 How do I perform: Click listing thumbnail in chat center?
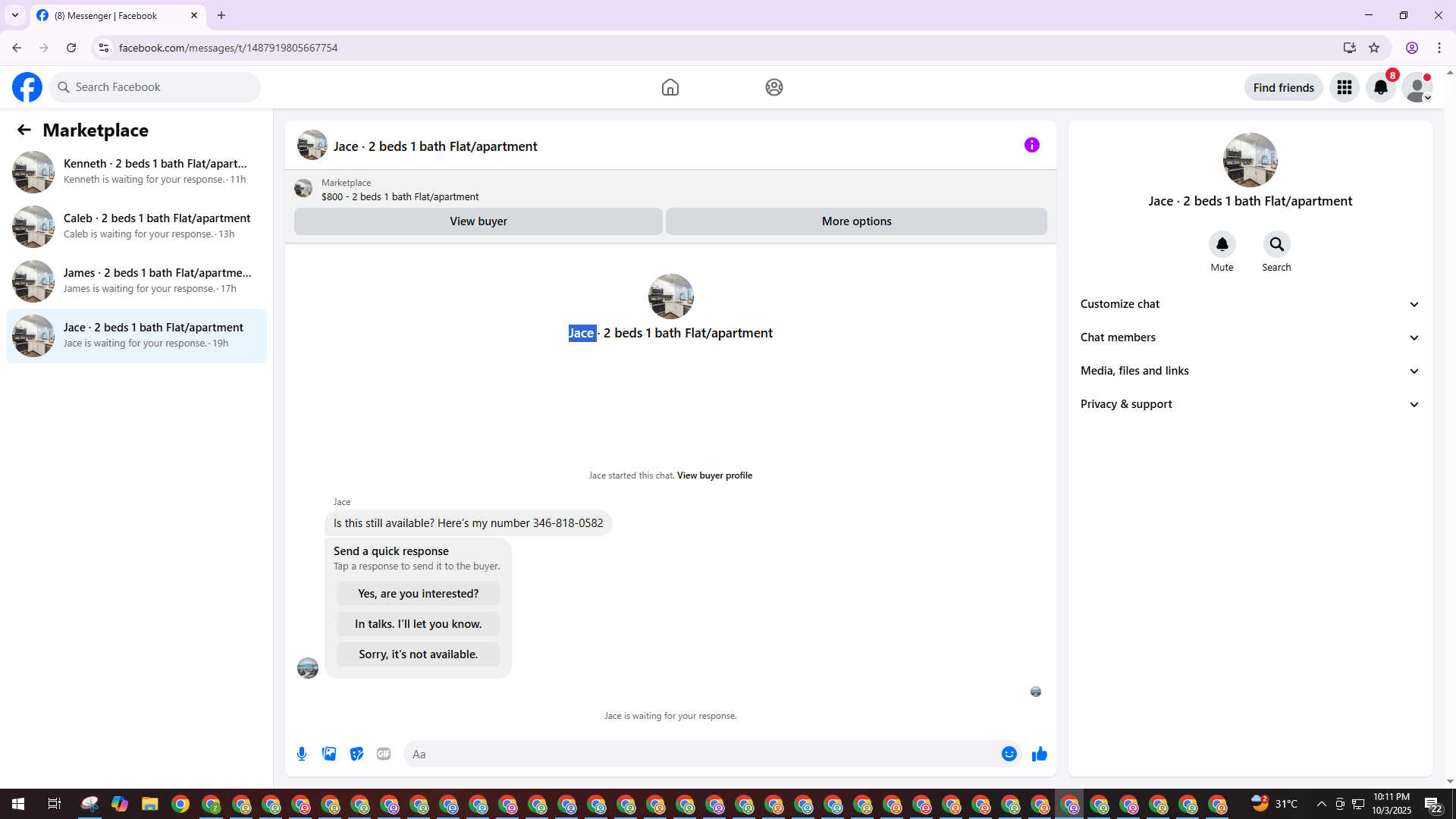(671, 297)
